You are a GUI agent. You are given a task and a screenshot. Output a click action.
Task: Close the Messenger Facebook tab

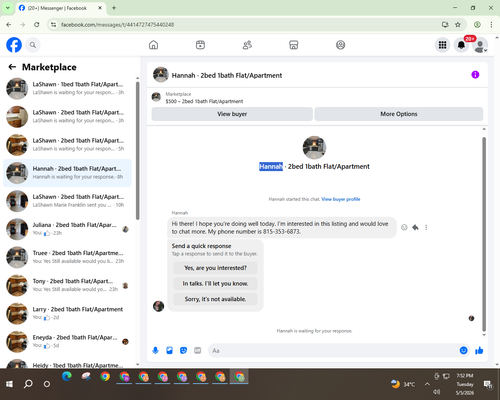(x=100, y=8)
